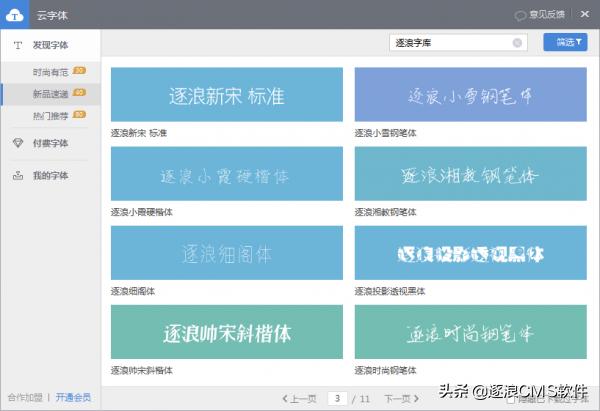The width and height of the screenshot is (600, 411).
Task: Close the 云字体 window
Action: pos(585,15)
